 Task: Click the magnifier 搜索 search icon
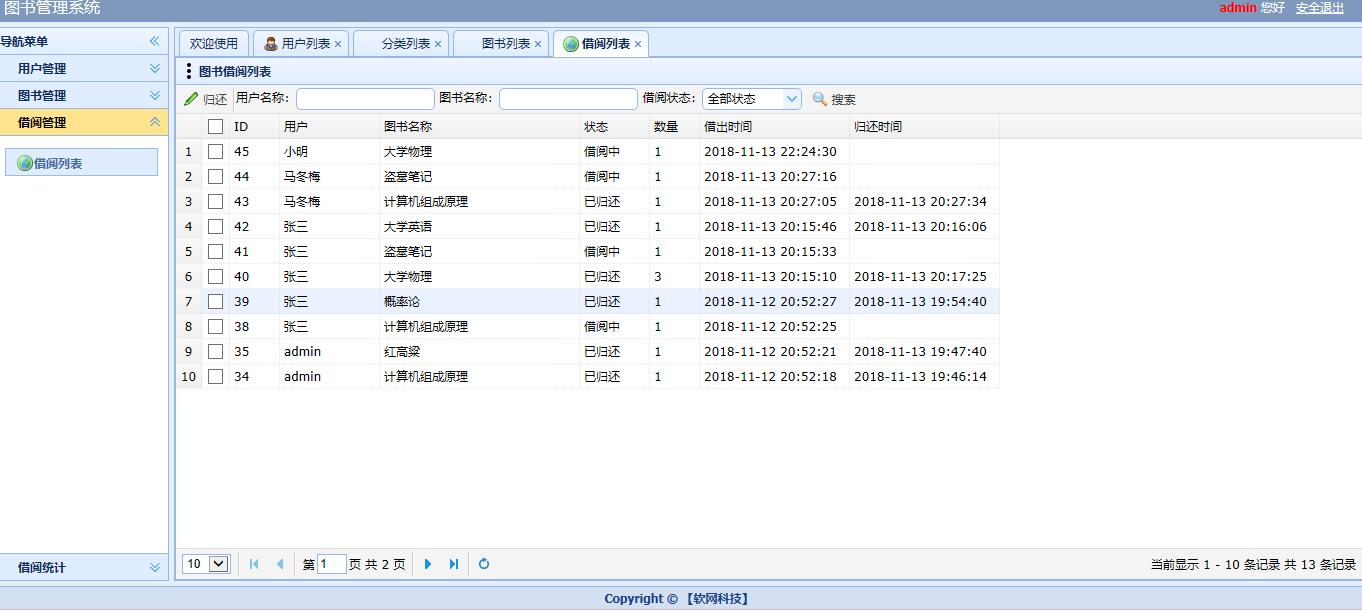pos(820,99)
